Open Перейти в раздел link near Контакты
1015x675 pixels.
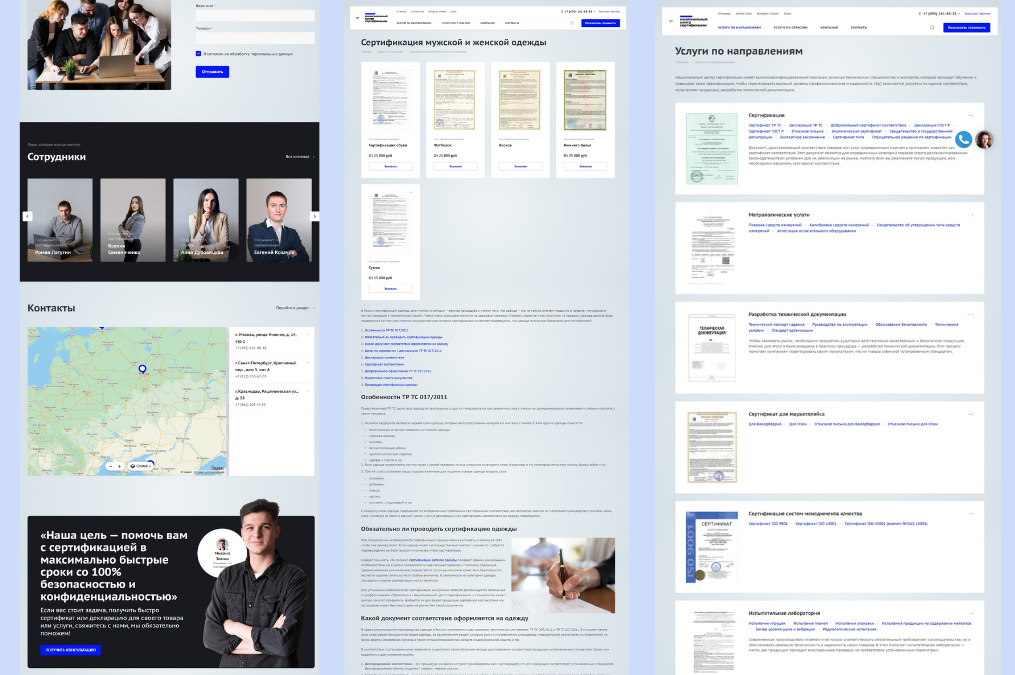[295, 308]
